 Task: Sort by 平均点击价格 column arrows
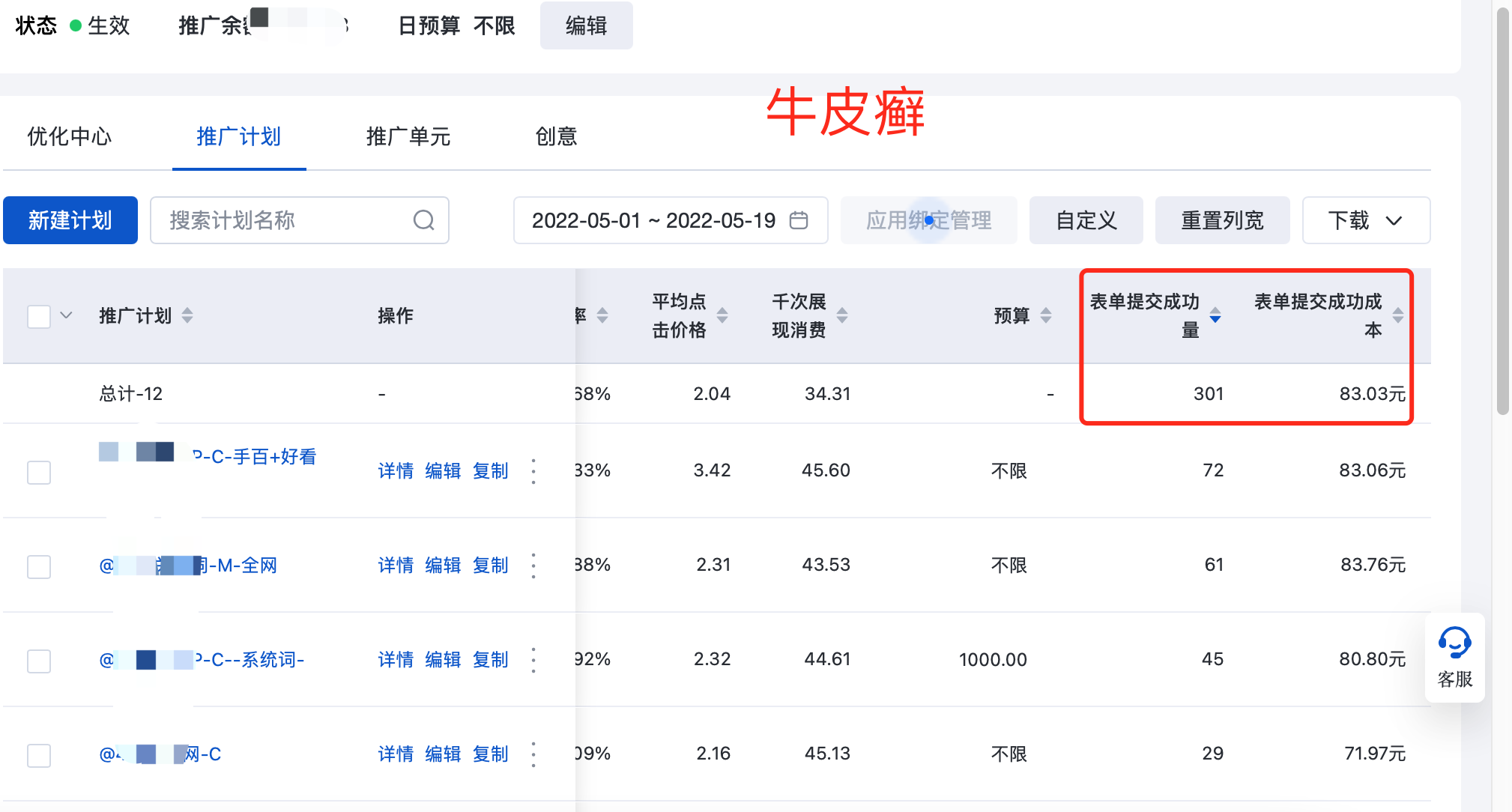point(722,315)
